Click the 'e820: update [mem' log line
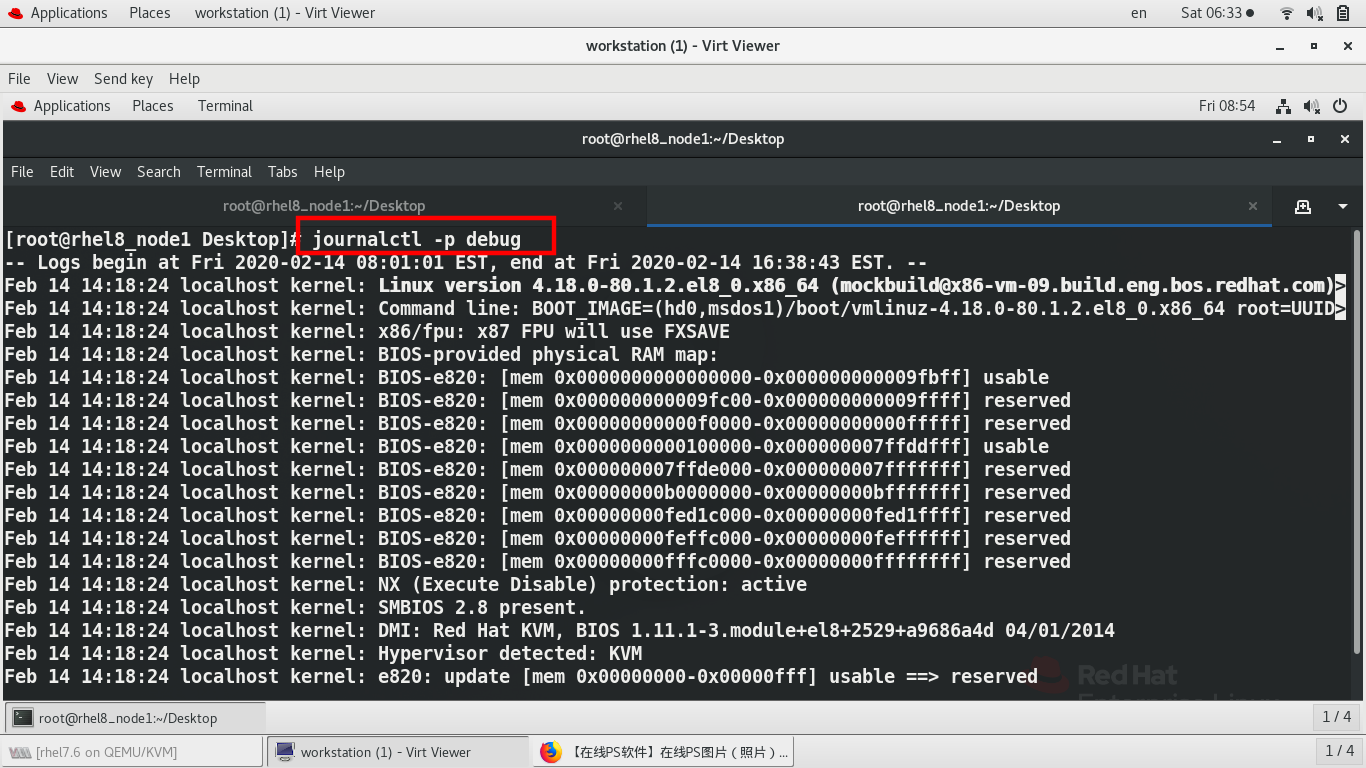 tap(522, 677)
